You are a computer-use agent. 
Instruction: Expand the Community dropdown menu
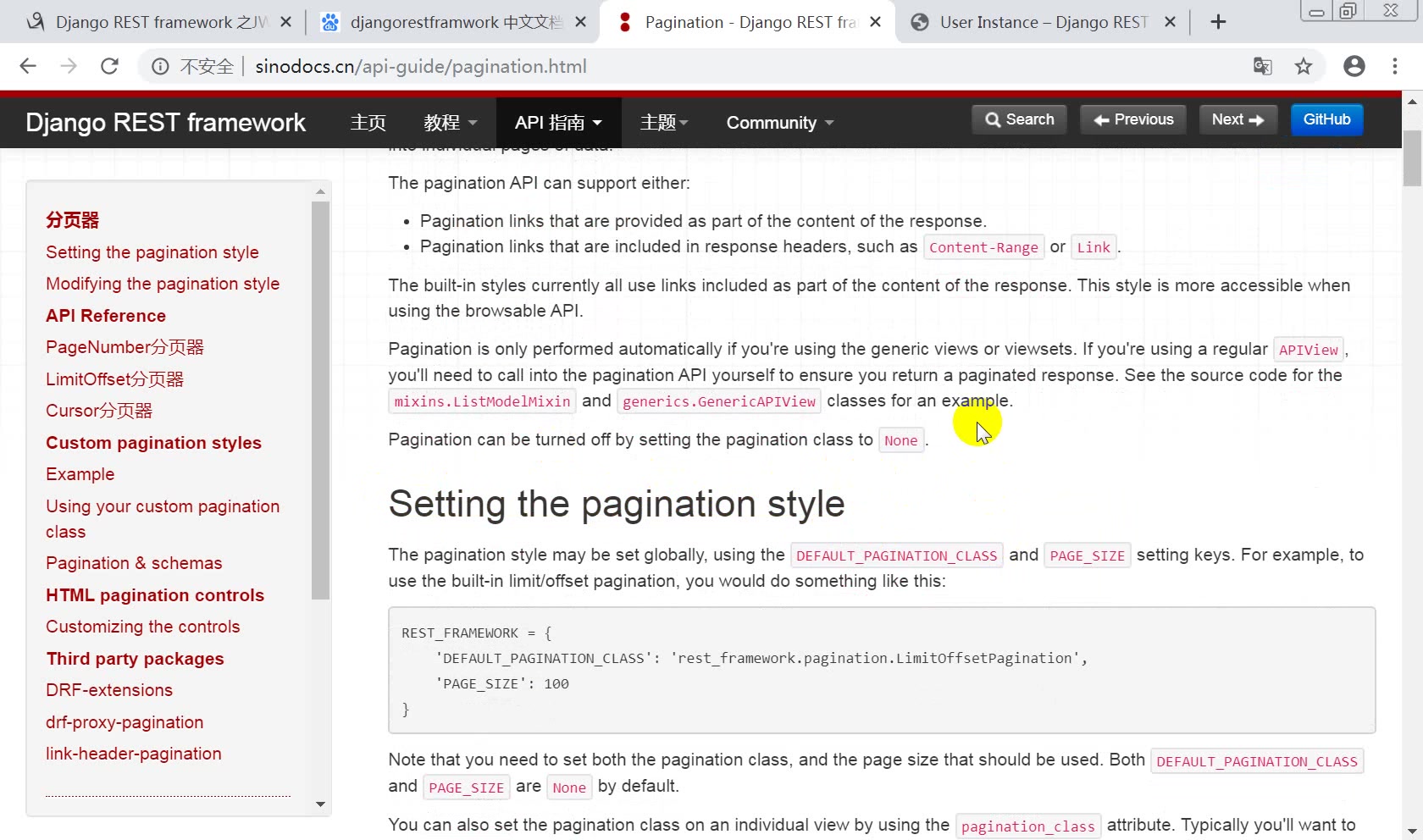780,123
